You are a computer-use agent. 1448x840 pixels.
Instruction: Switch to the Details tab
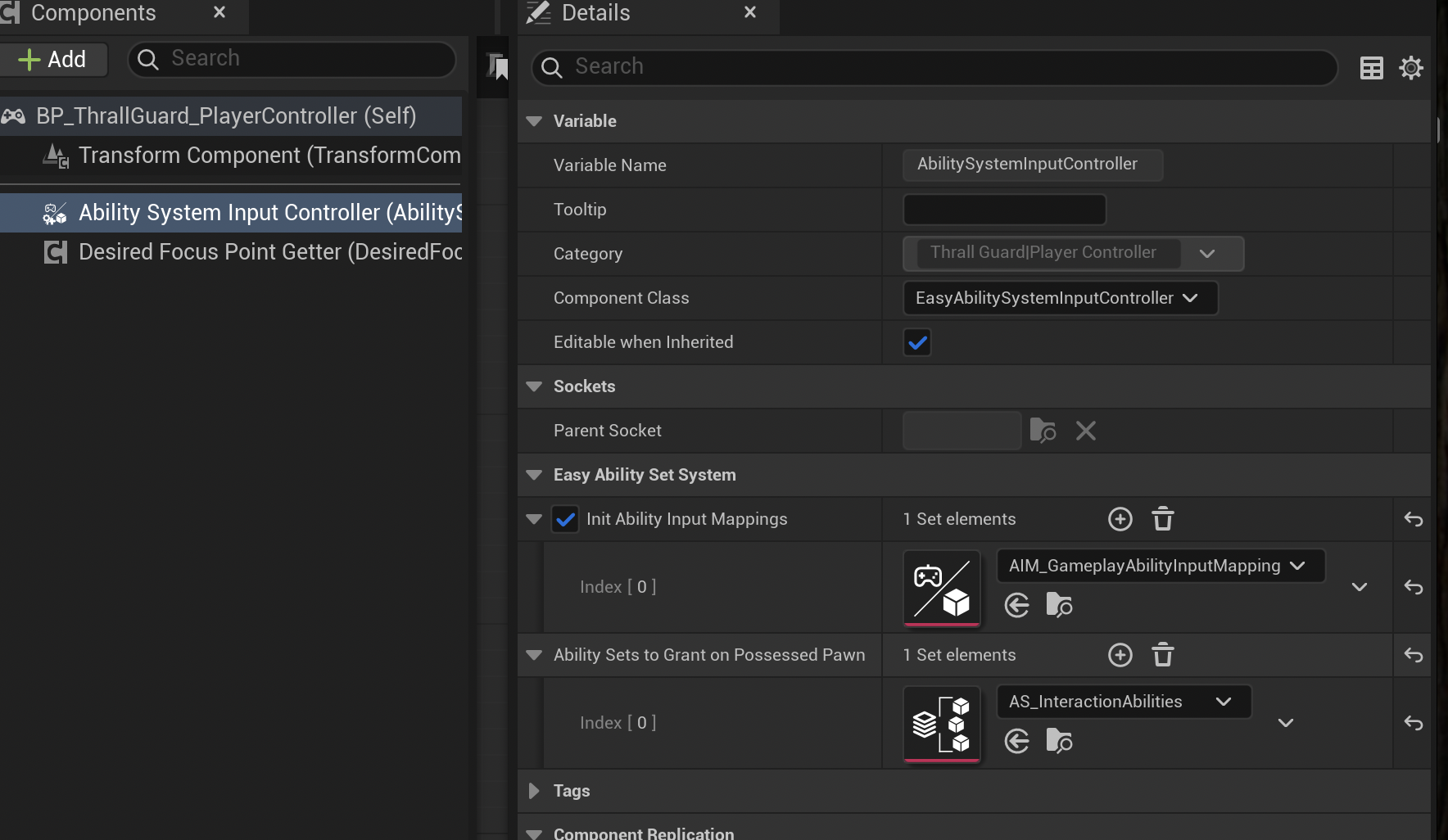(x=595, y=13)
